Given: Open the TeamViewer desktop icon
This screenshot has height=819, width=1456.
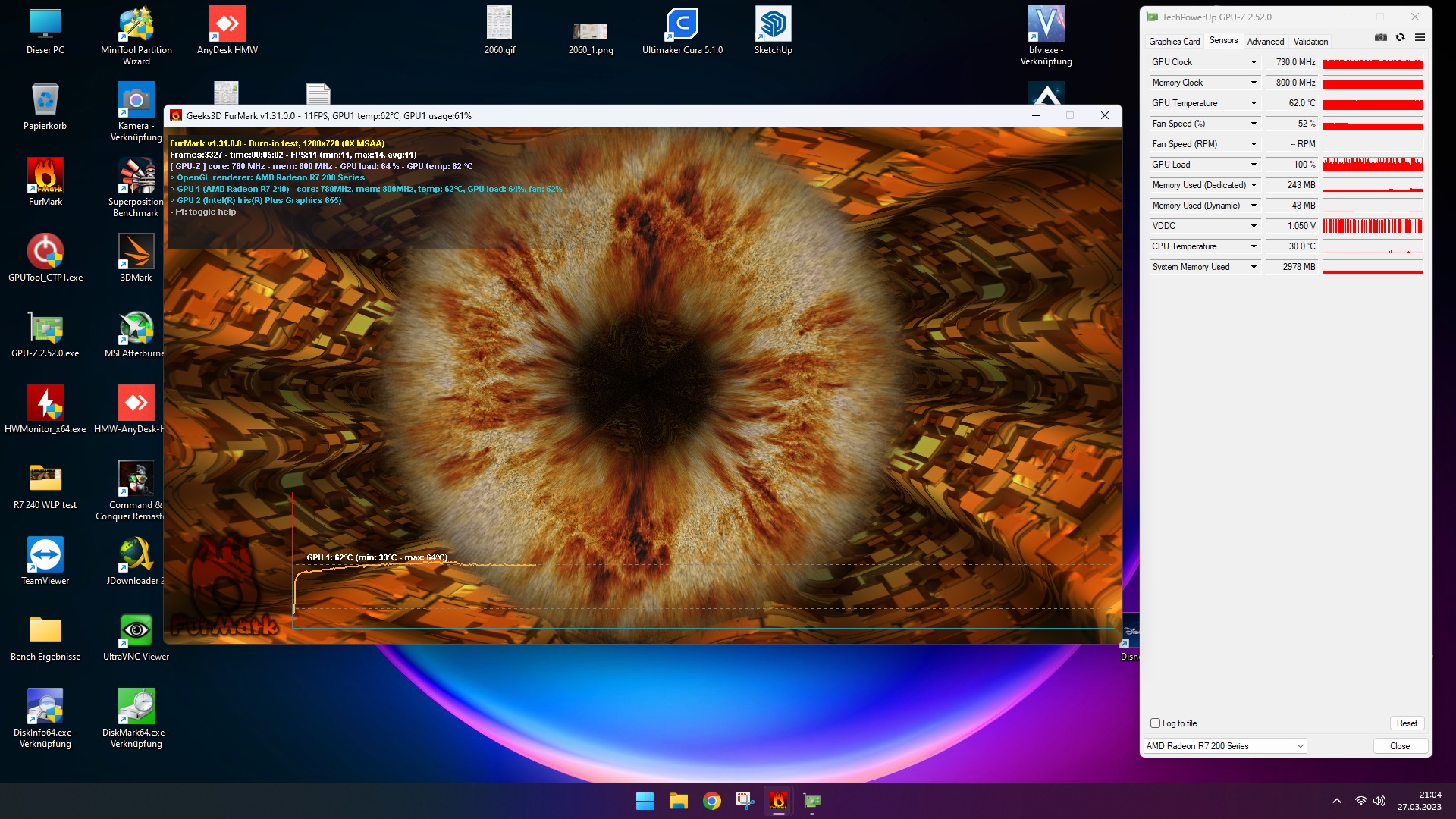Looking at the screenshot, I should [45, 555].
